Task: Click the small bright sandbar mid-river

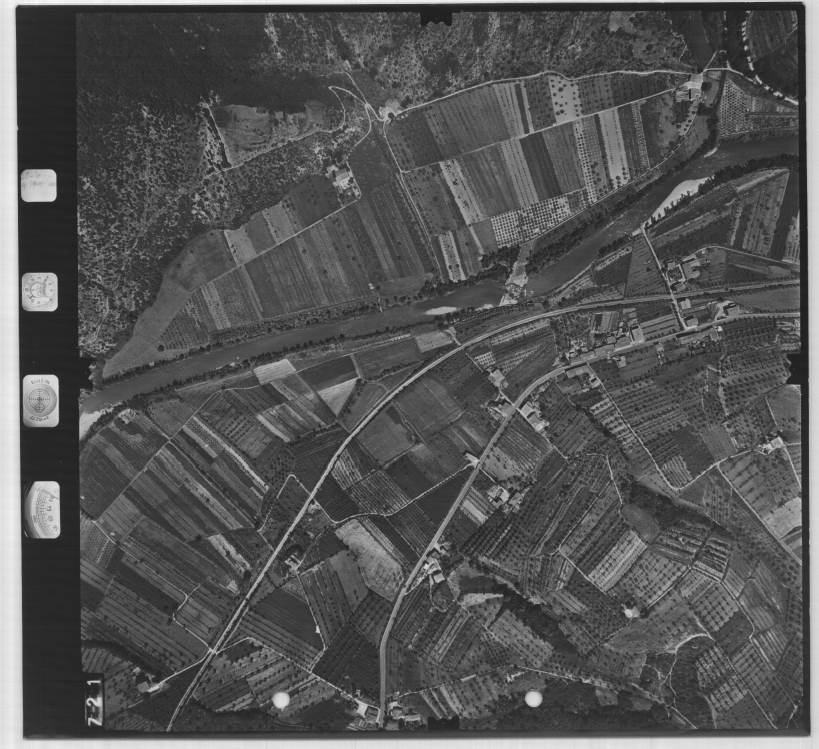Action: (439, 311)
